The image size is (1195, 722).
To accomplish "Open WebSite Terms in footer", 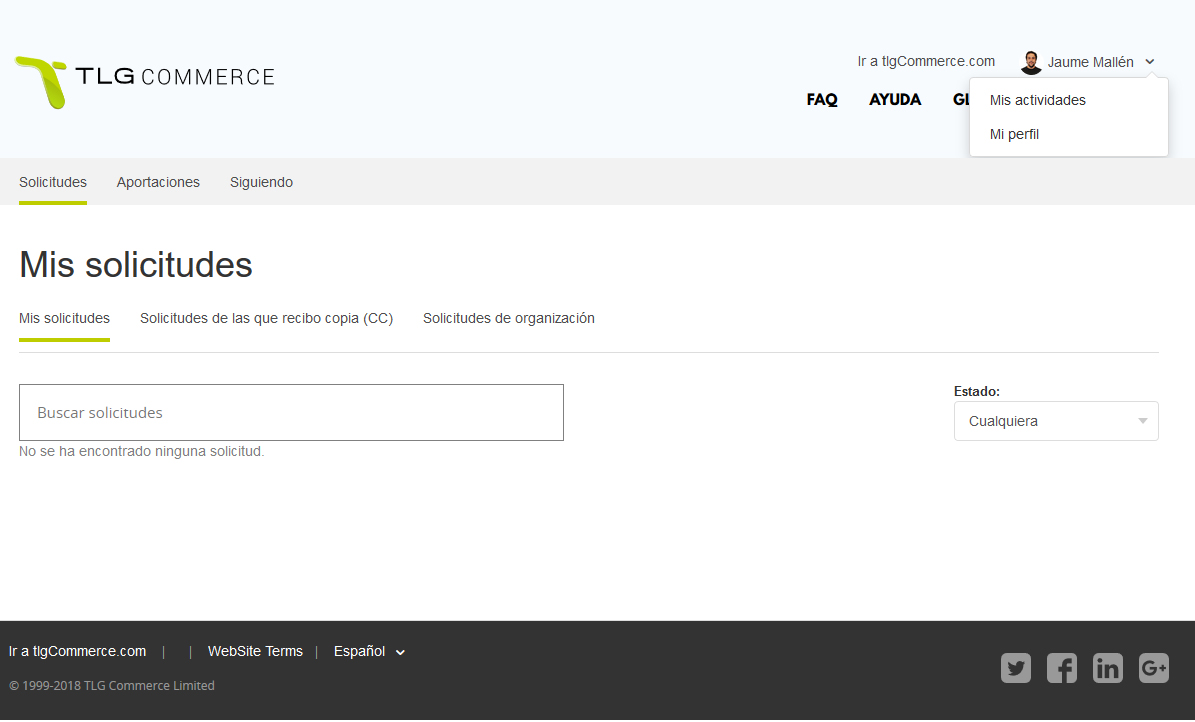I will tap(255, 651).
